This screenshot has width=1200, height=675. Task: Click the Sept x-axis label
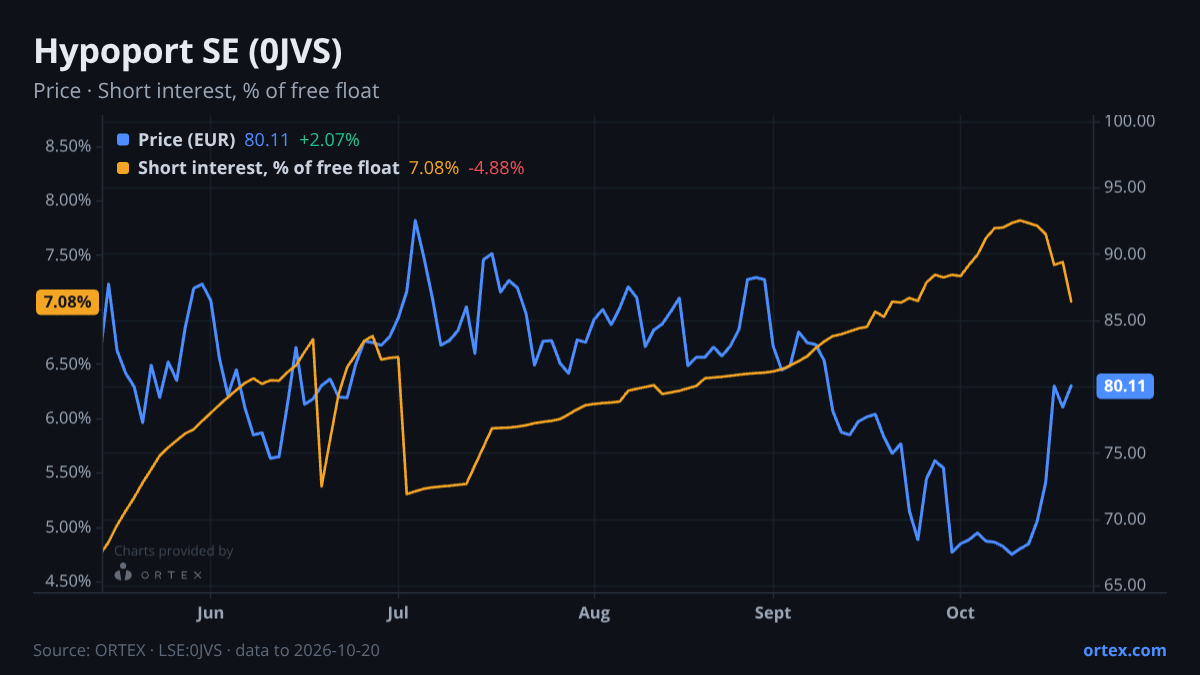tap(773, 611)
